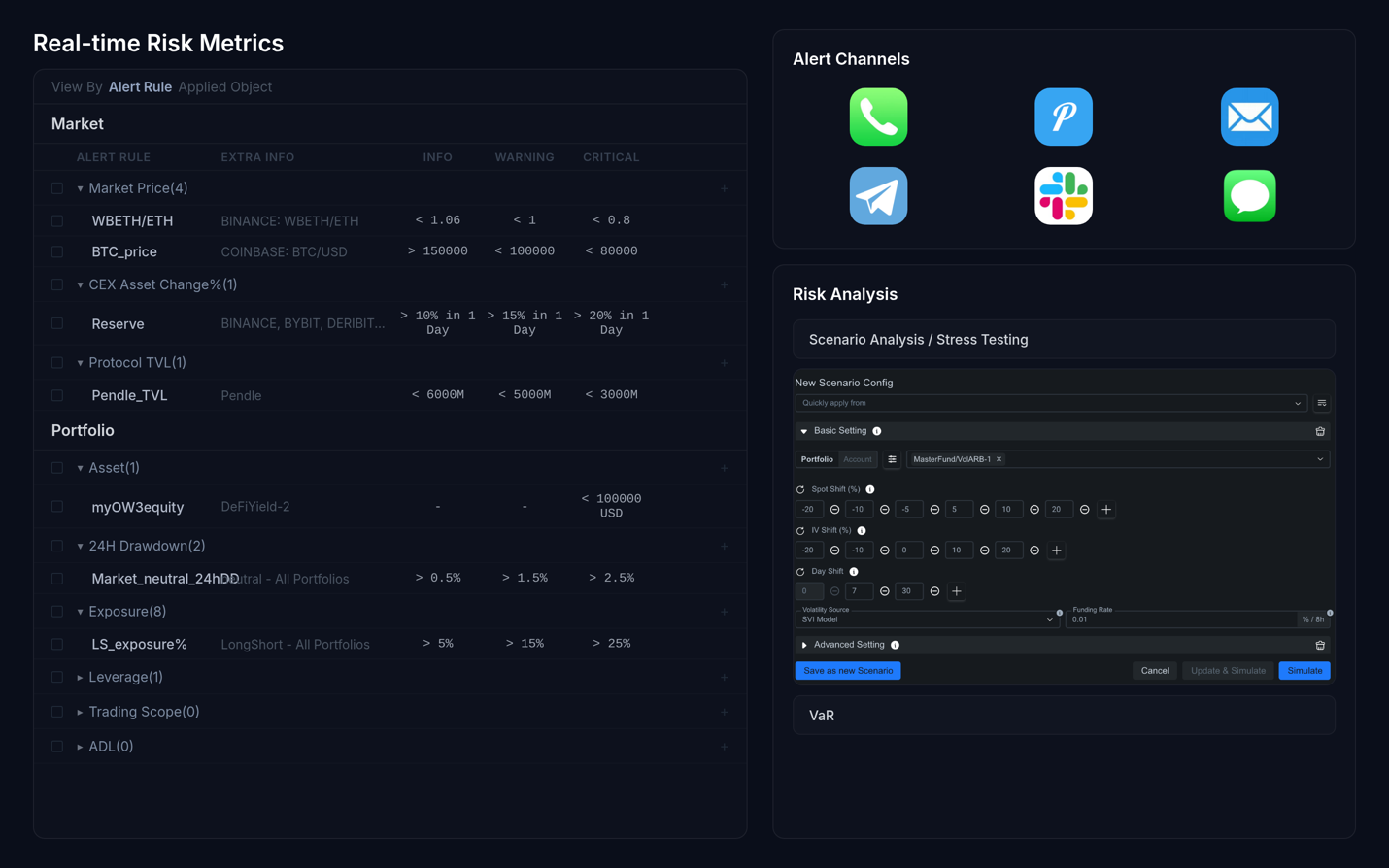Screen dimensions: 1389x868
Task: Collapse the CEX Asset Change%(1) group
Action: click(80, 285)
